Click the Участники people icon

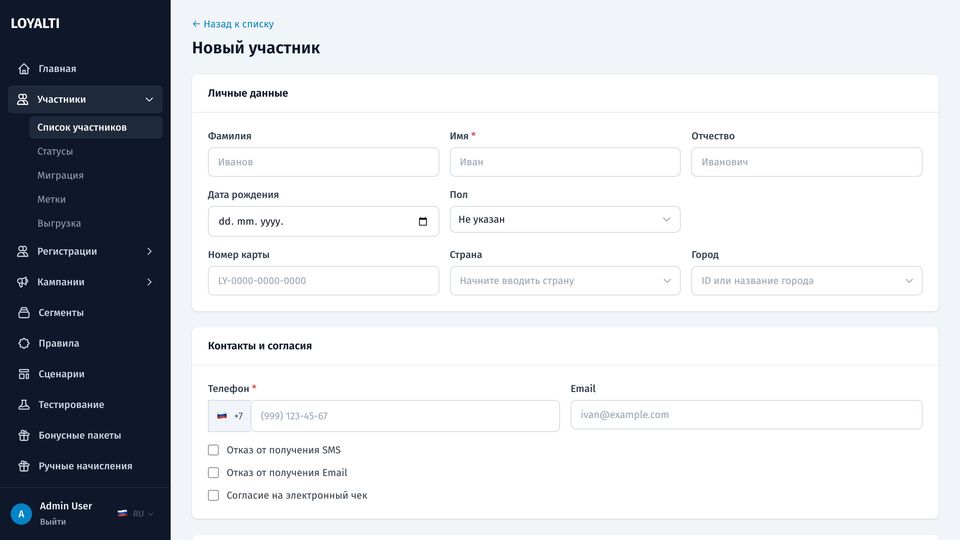coord(23,99)
